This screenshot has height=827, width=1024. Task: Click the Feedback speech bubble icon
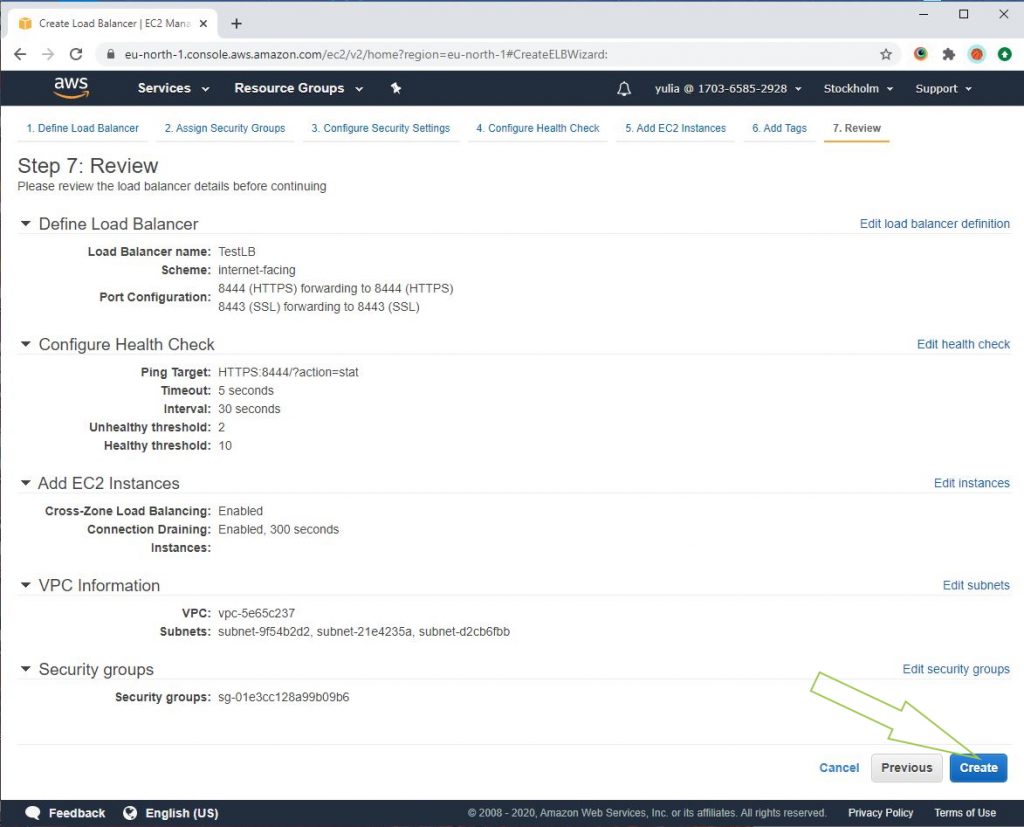pyautogui.click(x=33, y=813)
